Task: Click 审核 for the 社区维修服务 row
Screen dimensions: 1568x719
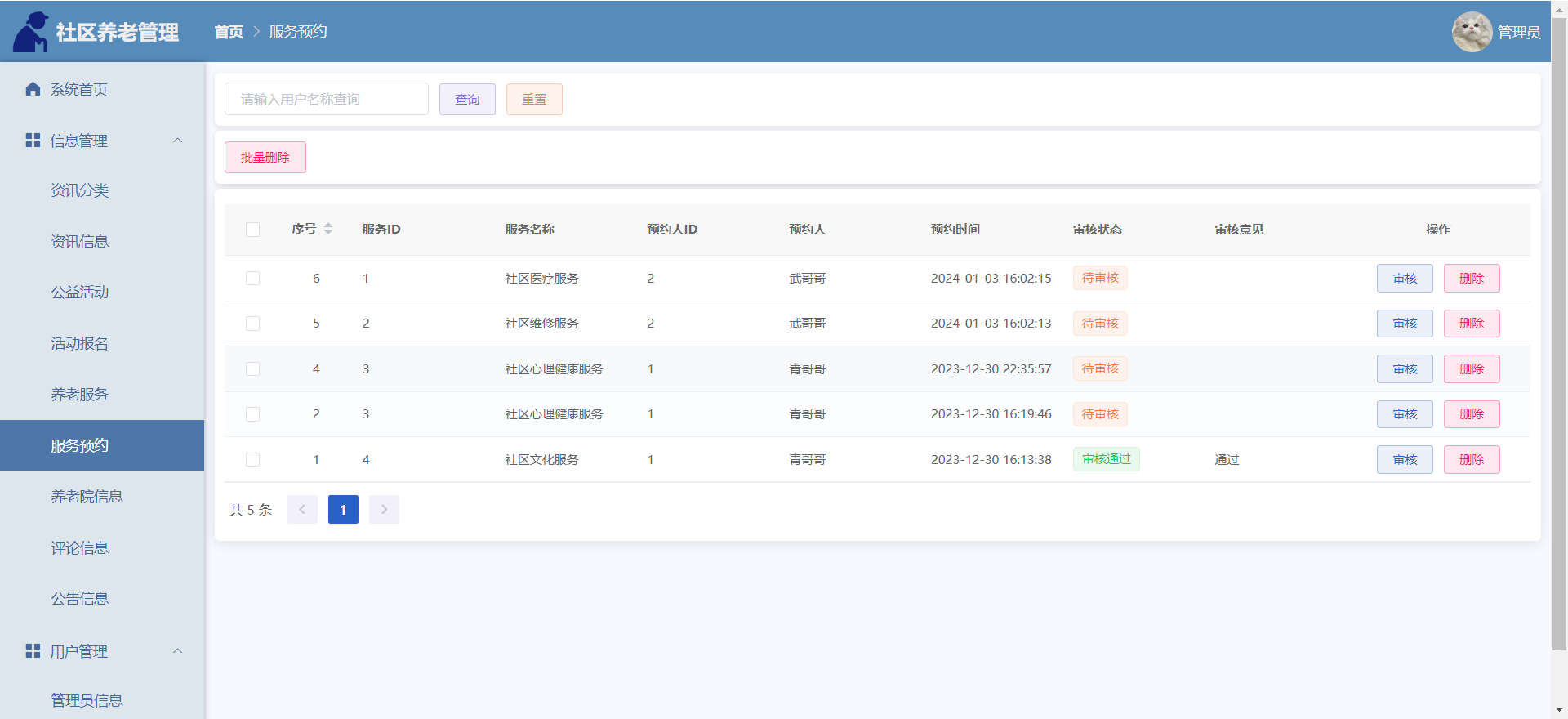Action: tap(1405, 324)
